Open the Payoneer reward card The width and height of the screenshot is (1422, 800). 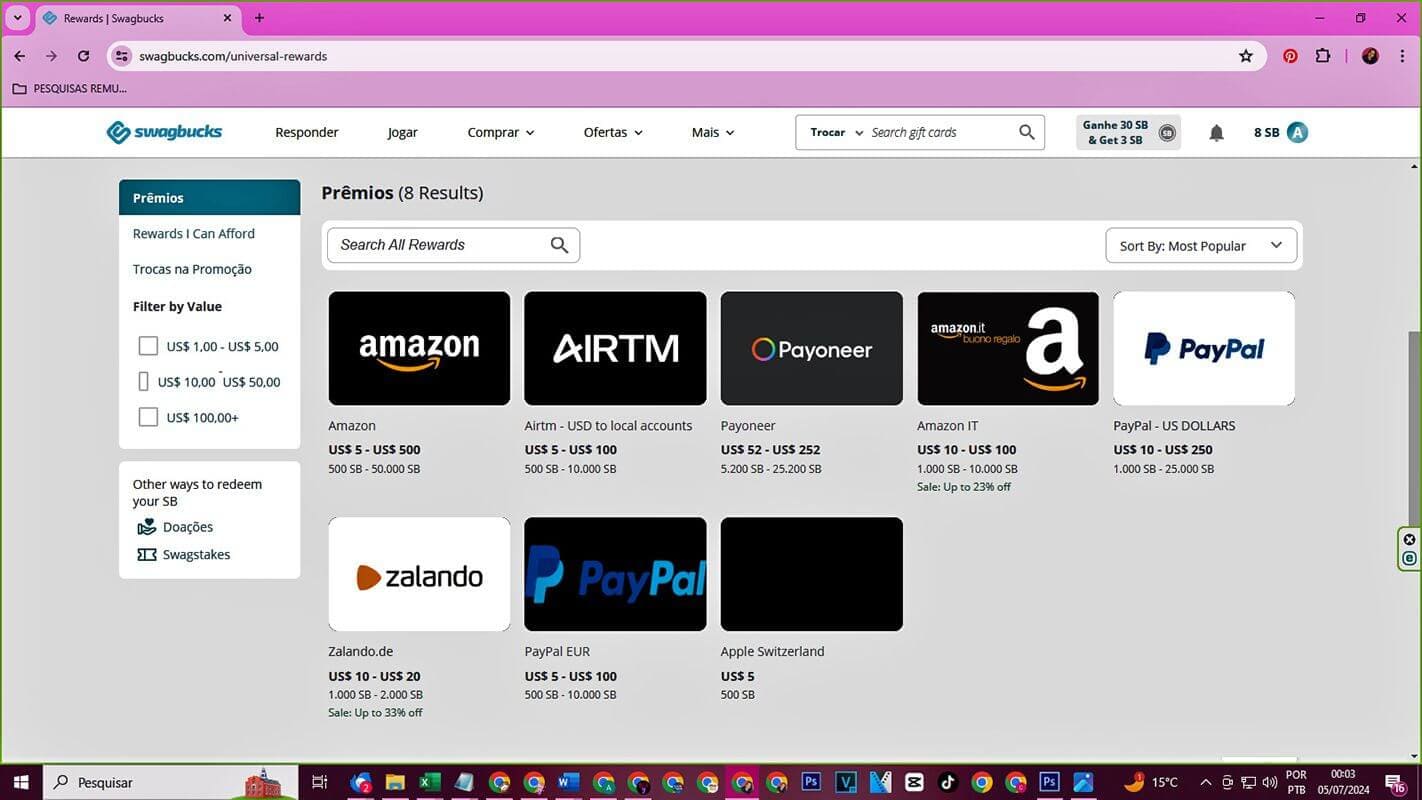click(811, 348)
